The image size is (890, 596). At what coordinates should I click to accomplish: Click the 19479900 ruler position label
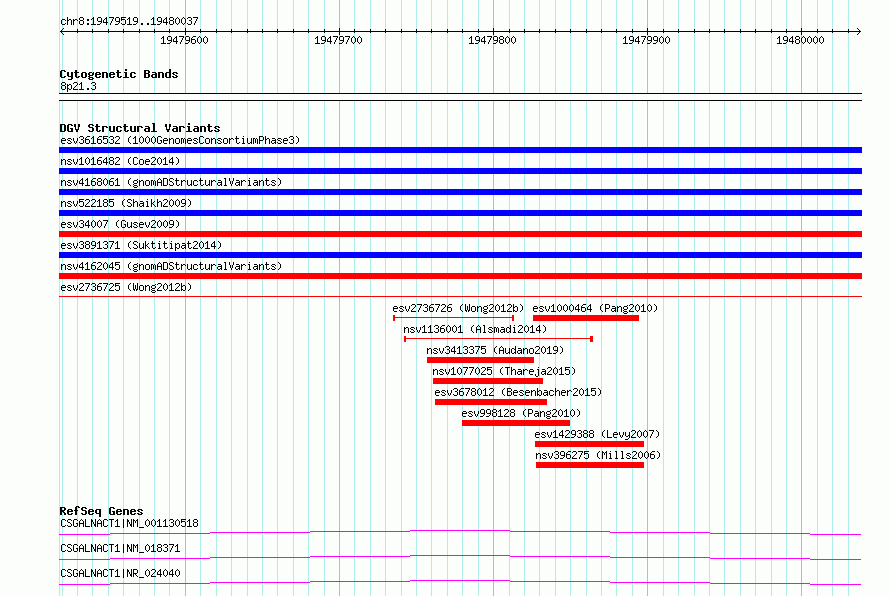point(646,40)
